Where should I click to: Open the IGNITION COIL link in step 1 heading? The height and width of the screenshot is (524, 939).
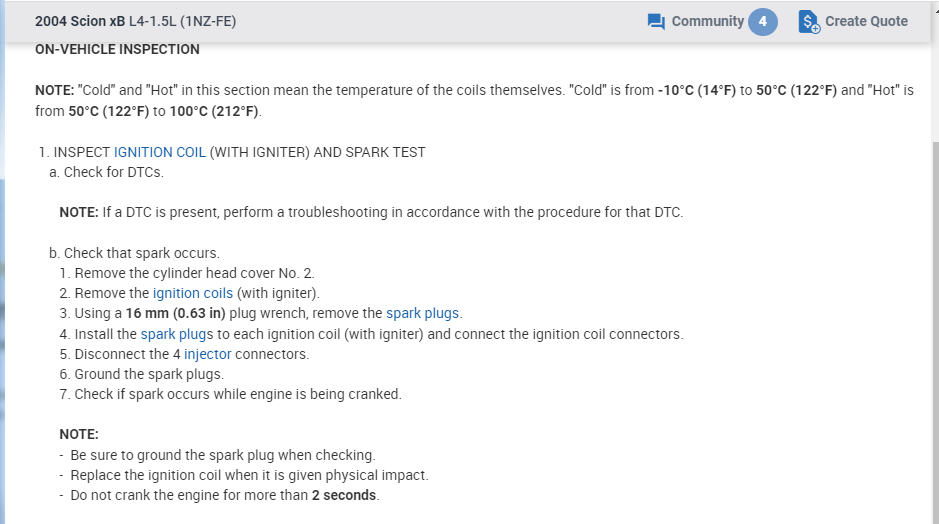[160, 152]
